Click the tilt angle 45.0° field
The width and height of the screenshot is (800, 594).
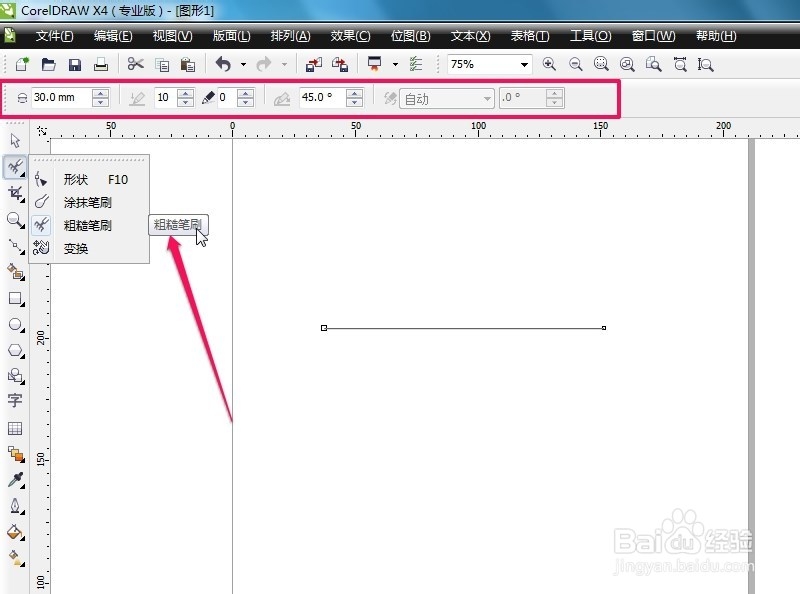(x=321, y=97)
